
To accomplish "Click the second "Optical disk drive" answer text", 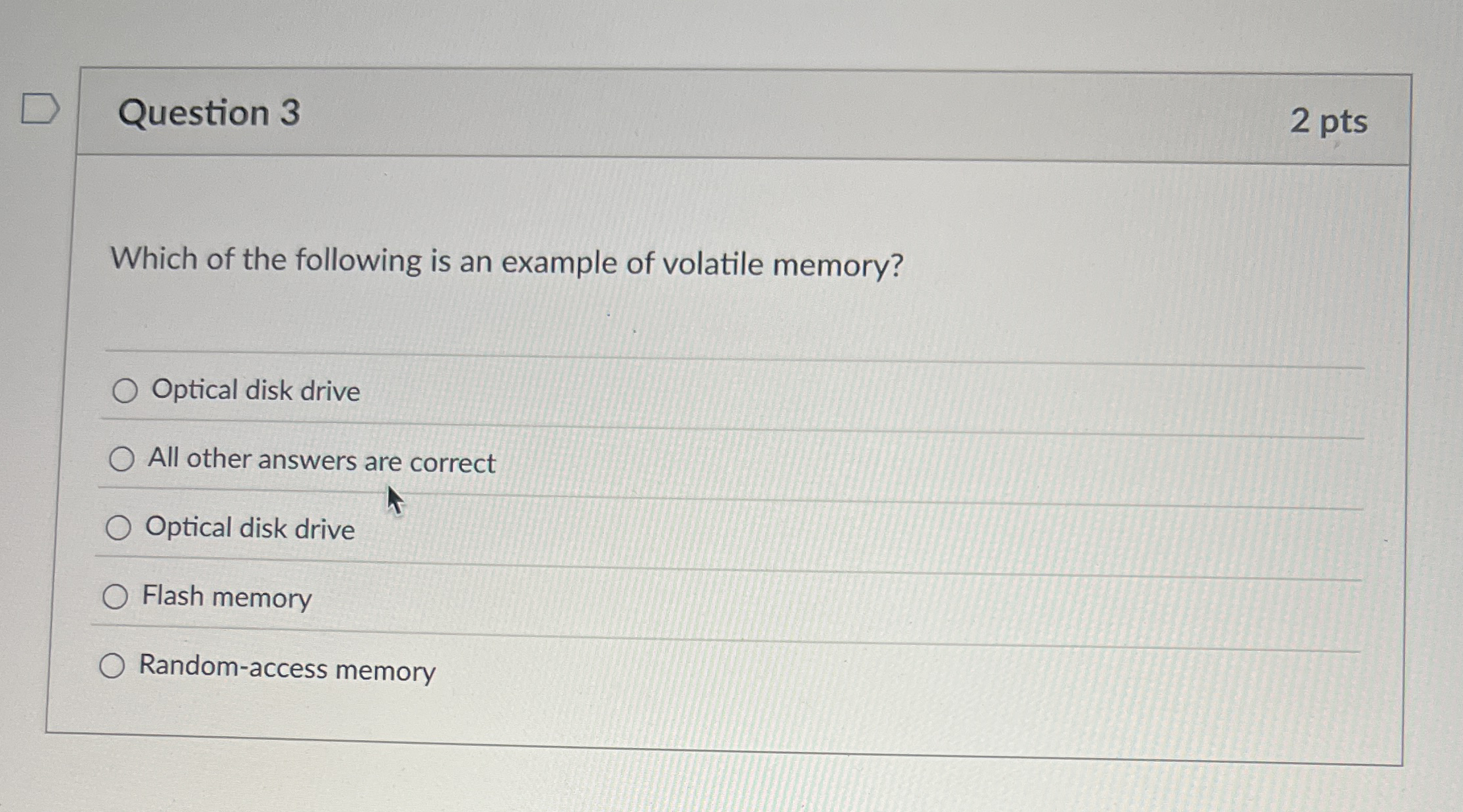I will pos(249,528).
